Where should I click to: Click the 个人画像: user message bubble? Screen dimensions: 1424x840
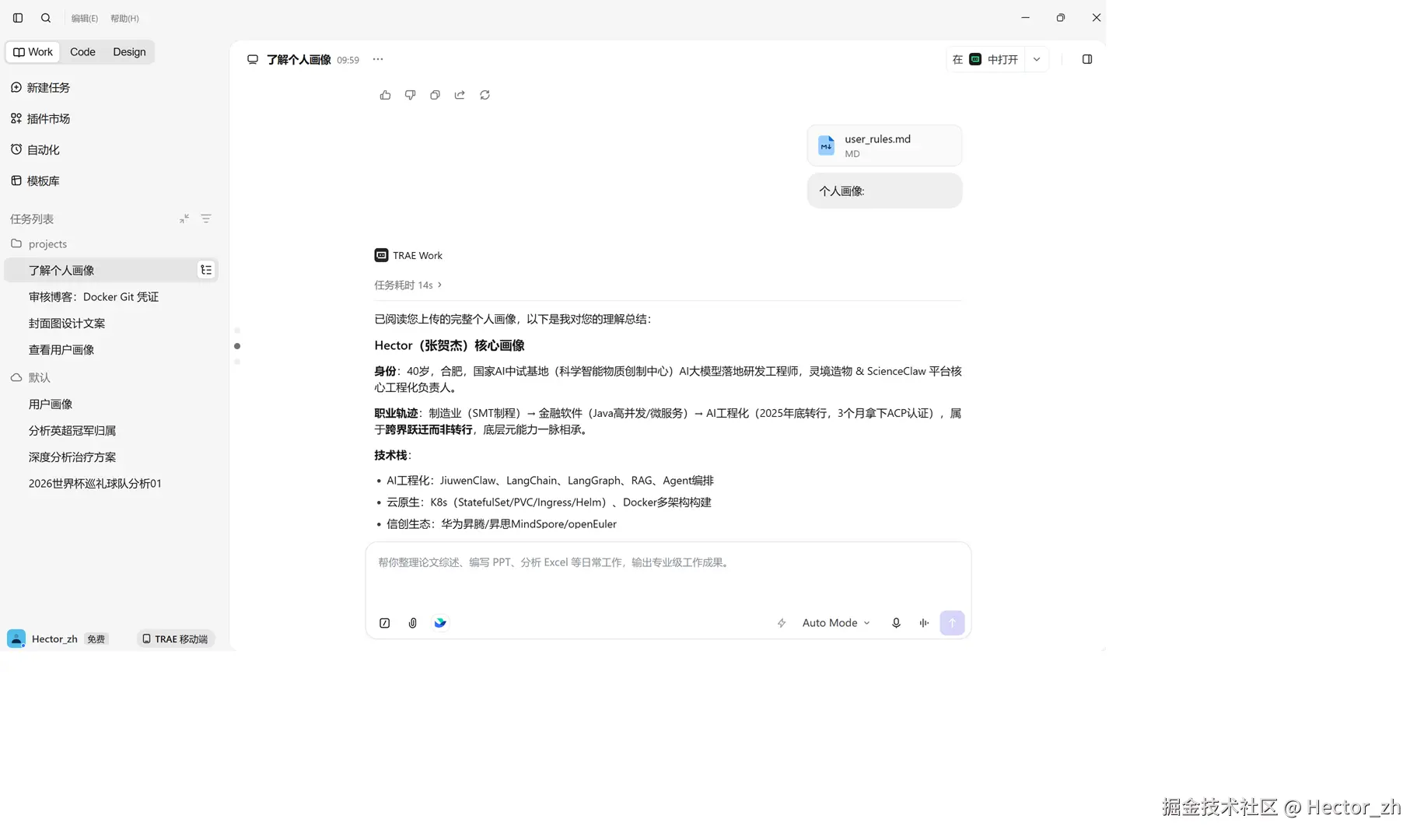884,191
